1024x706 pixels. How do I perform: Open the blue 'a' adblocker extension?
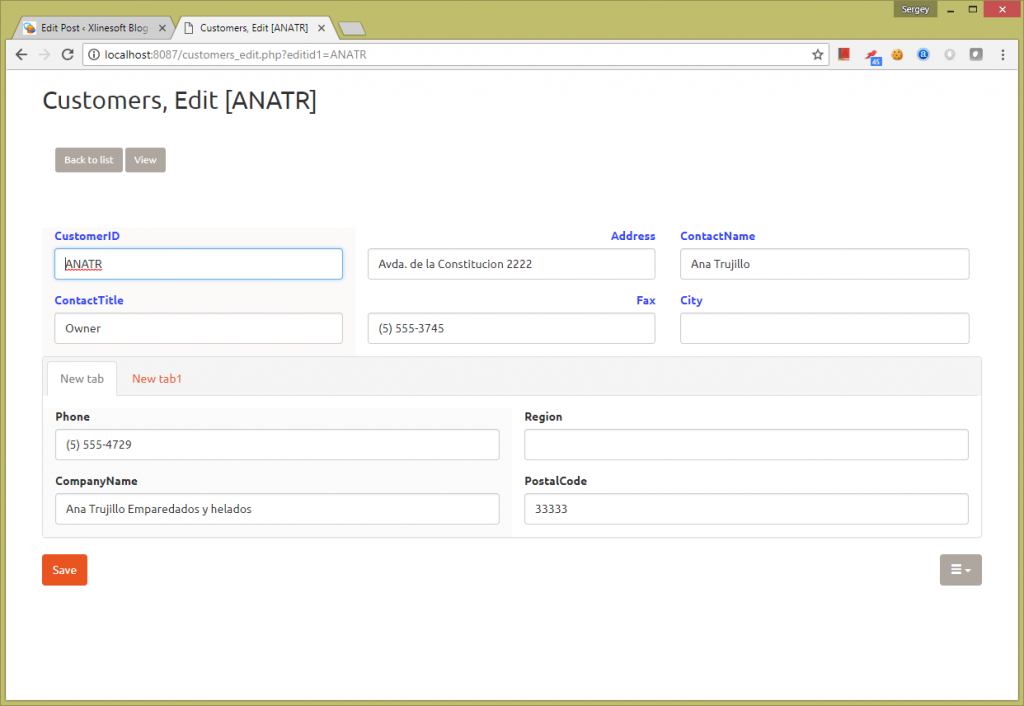(x=923, y=54)
